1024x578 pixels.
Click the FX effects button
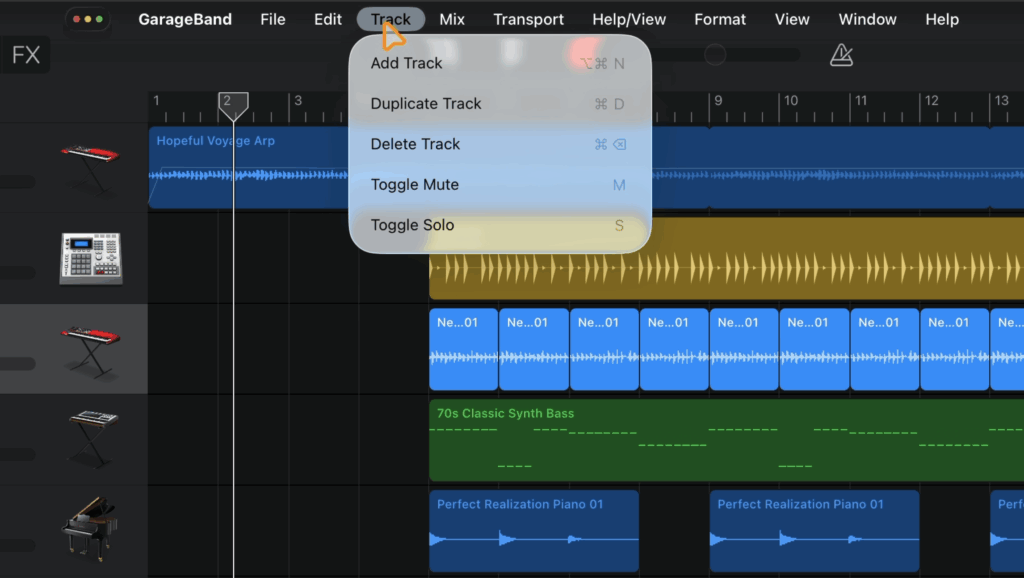tap(26, 55)
